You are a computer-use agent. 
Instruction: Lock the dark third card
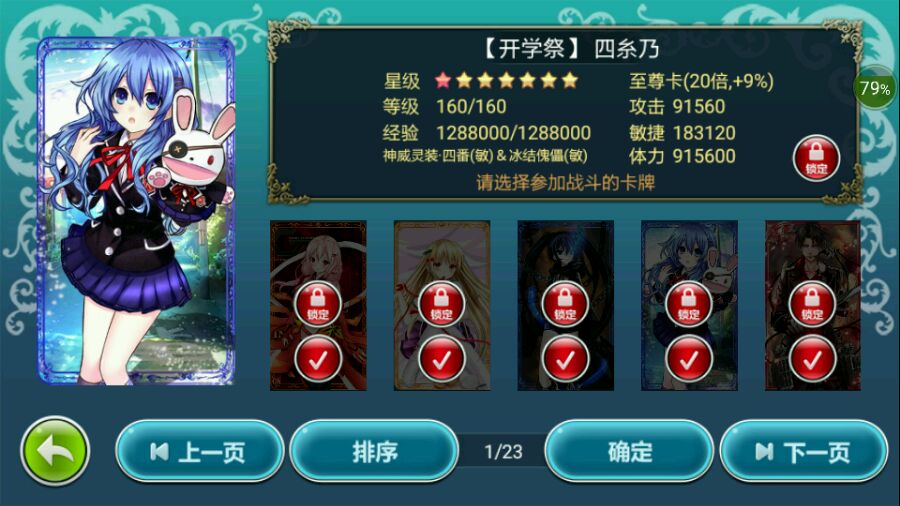[565, 304]
